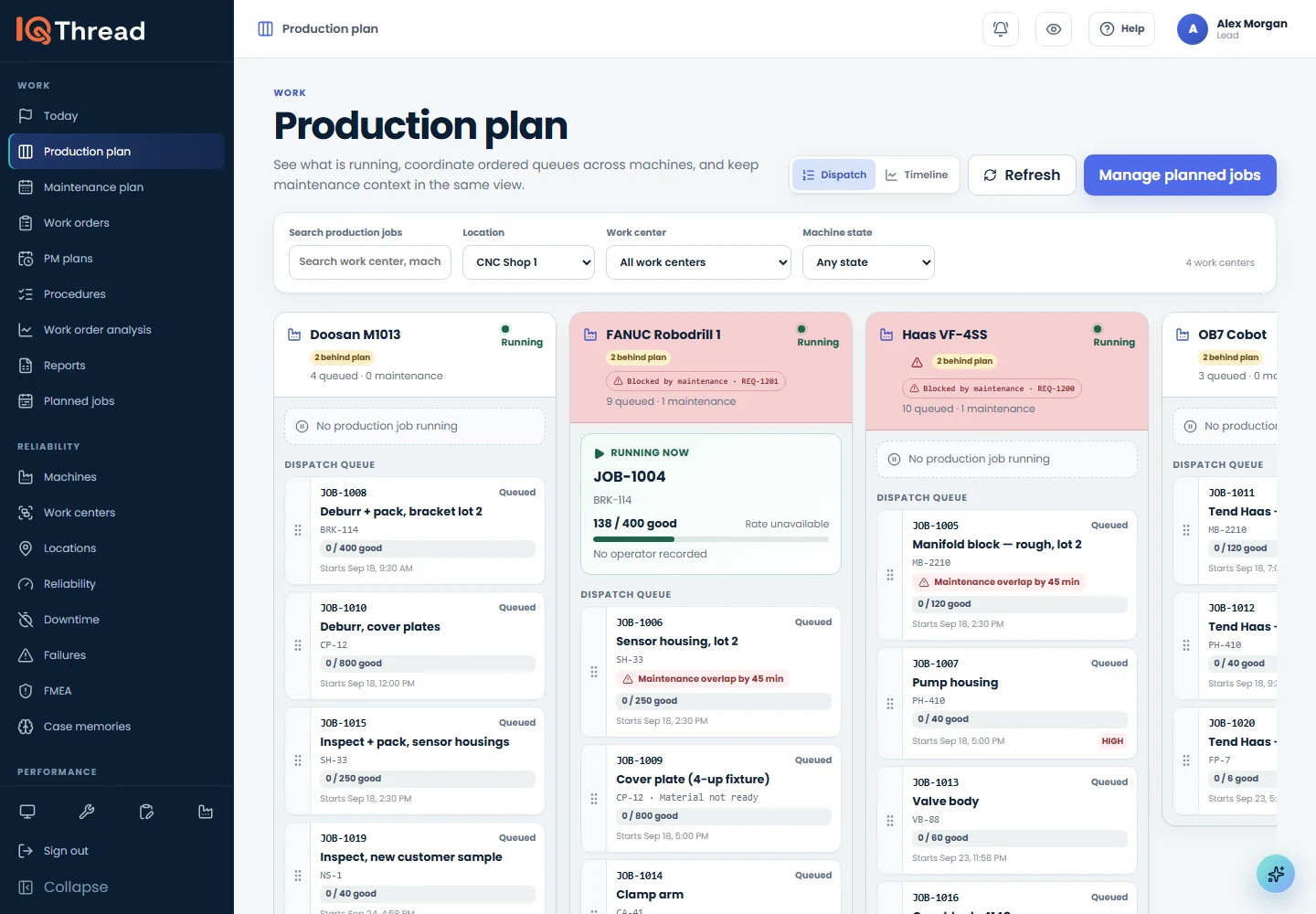1316x914 pixels.
Task: Click Manage planned jobs
Action: (1180, 175)
